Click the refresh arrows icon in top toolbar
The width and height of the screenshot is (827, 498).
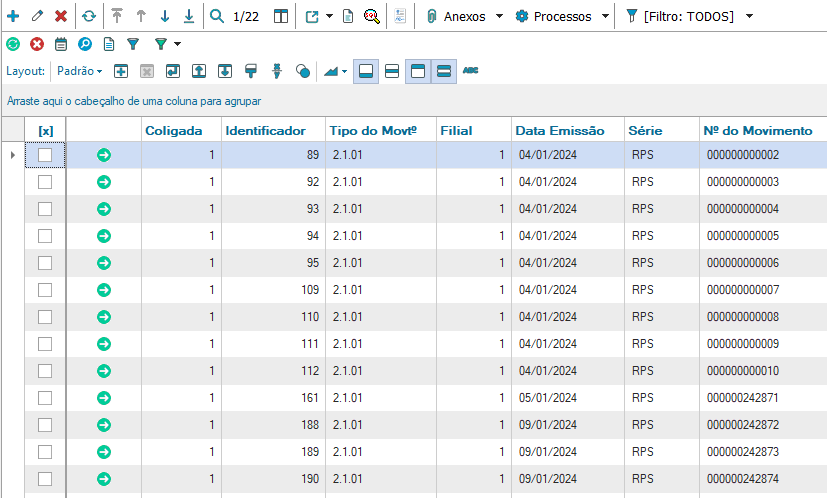tap(89, 17)
